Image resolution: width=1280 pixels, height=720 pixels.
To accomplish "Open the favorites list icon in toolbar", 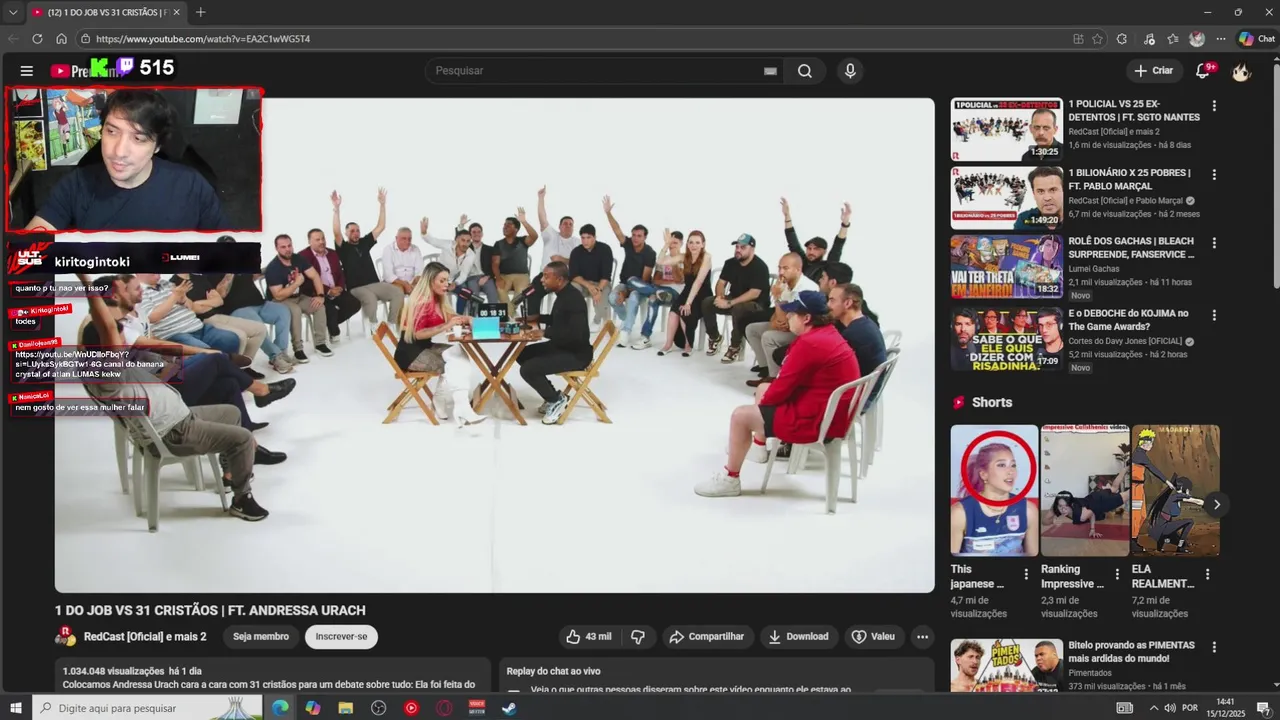I will pos(1173,39).
